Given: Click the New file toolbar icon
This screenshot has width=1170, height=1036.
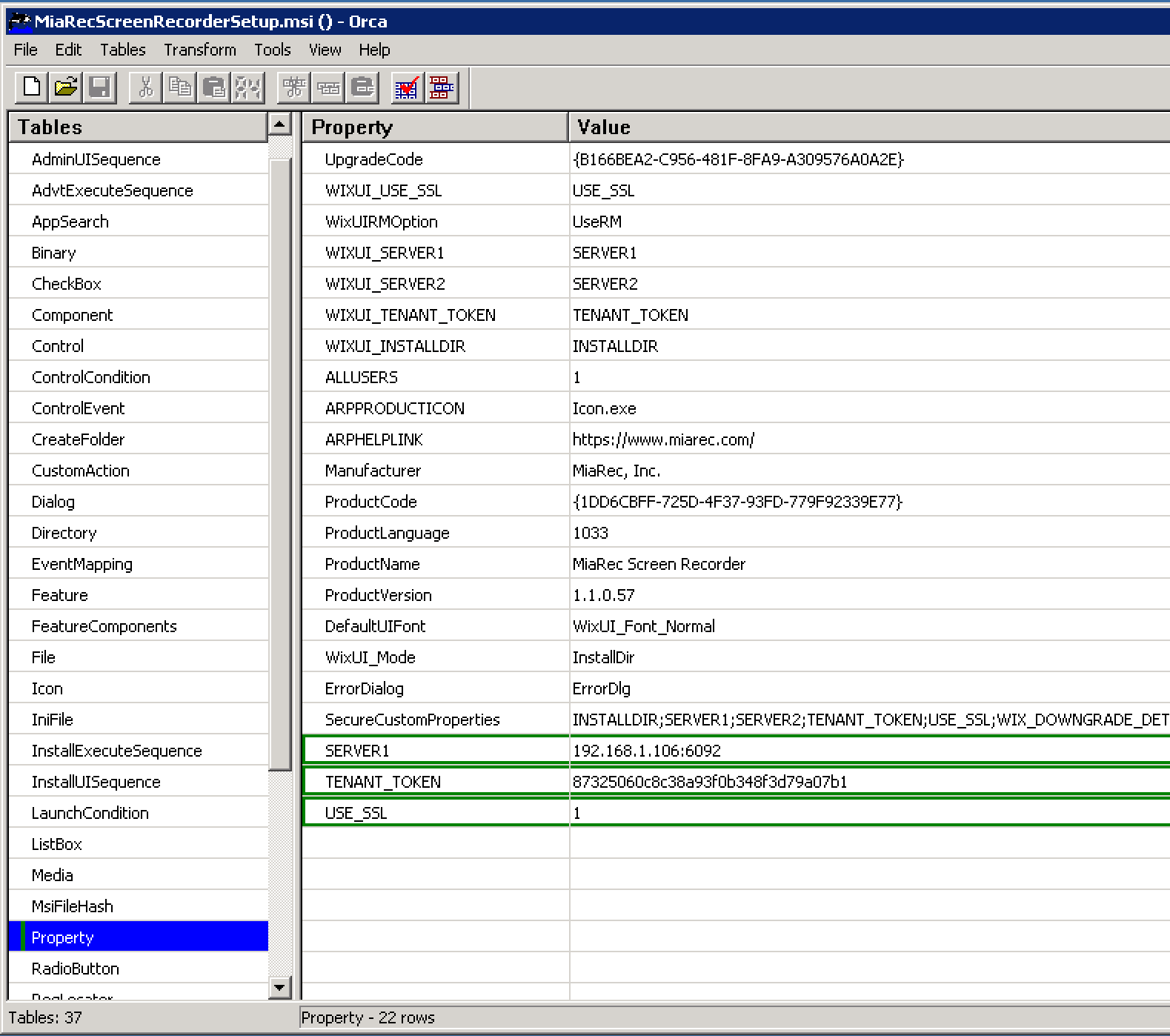Looking at the screenshot, I should click(32, 87).
